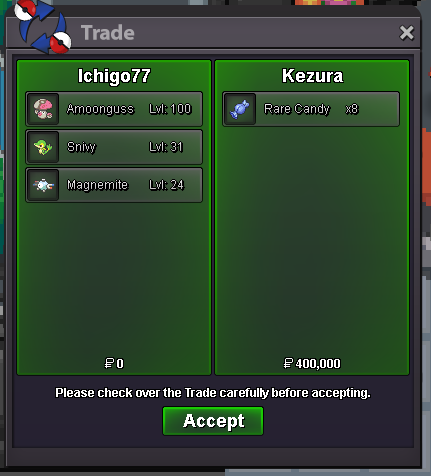
Task: Click the Snivy sprite icon
Action: pyautogui.click(x=43, y=147)
